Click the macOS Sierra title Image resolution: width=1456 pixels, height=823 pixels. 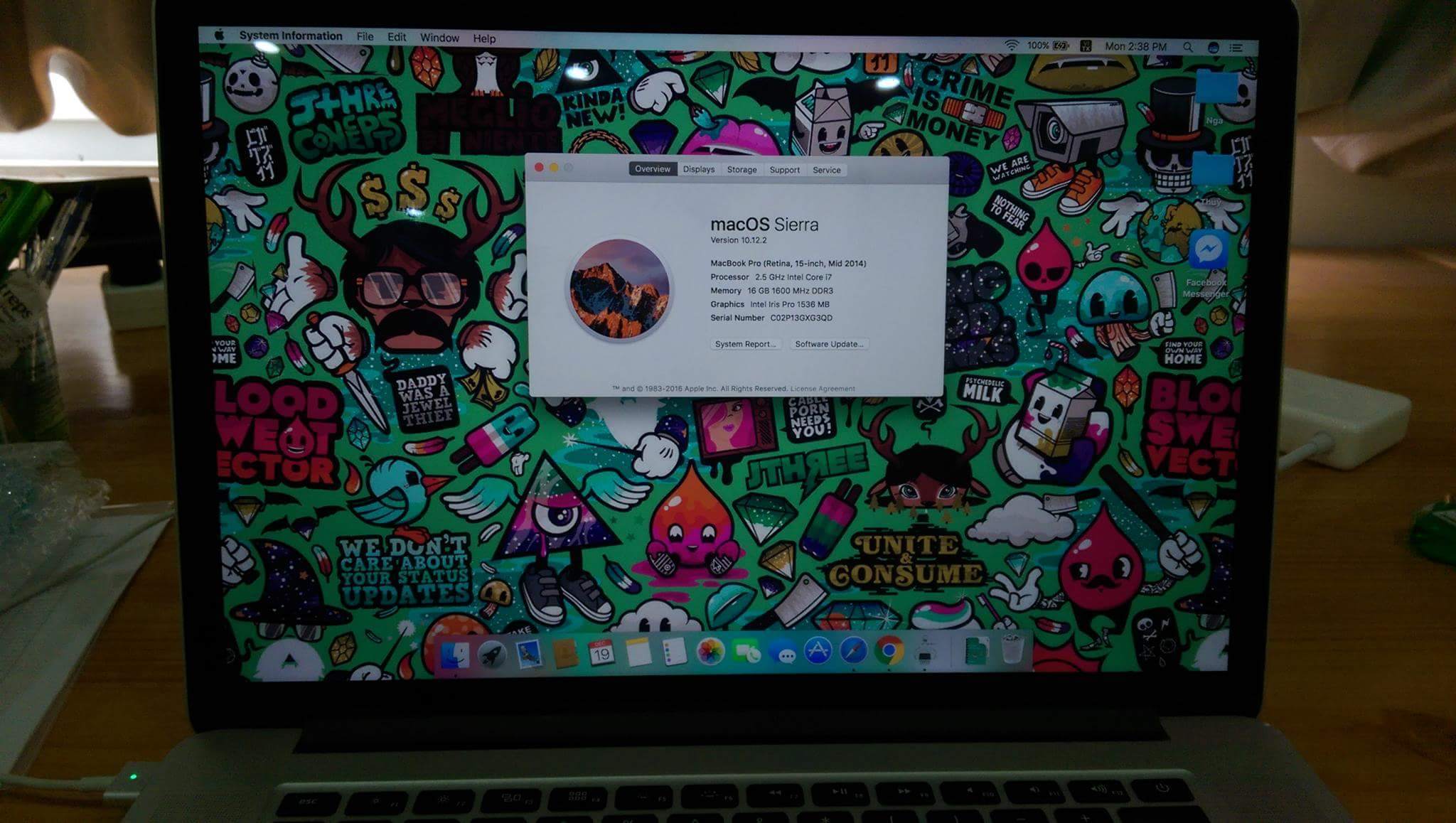pos(764,224)
